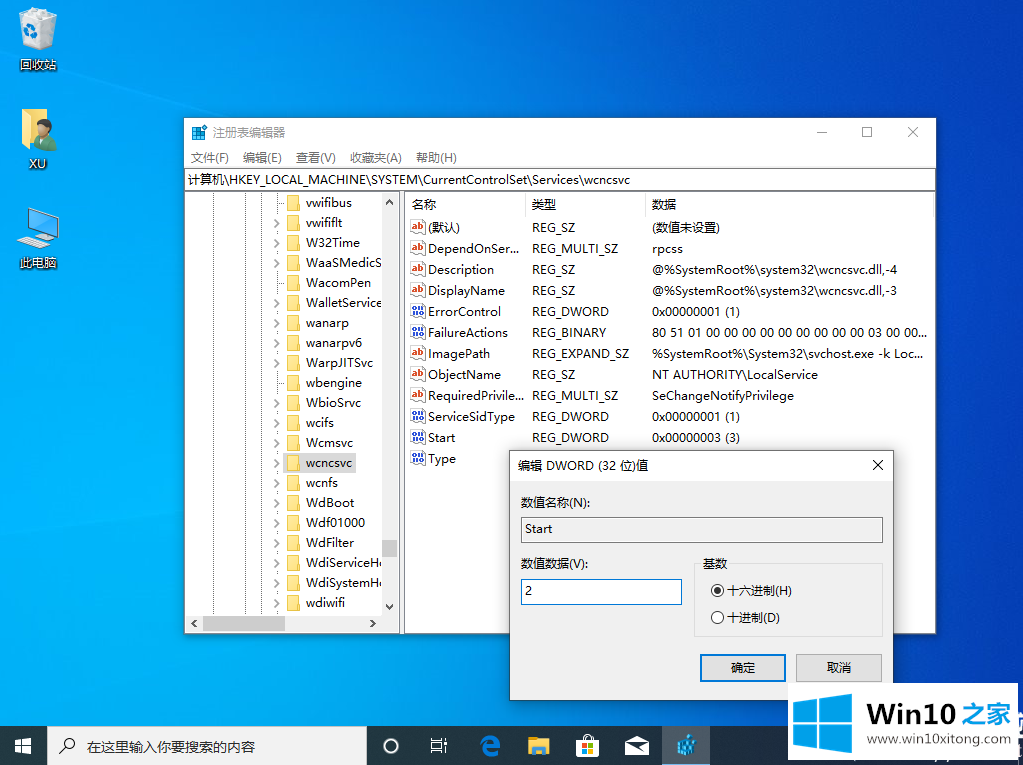Open Task View from the taskbar

click(438, 746)
